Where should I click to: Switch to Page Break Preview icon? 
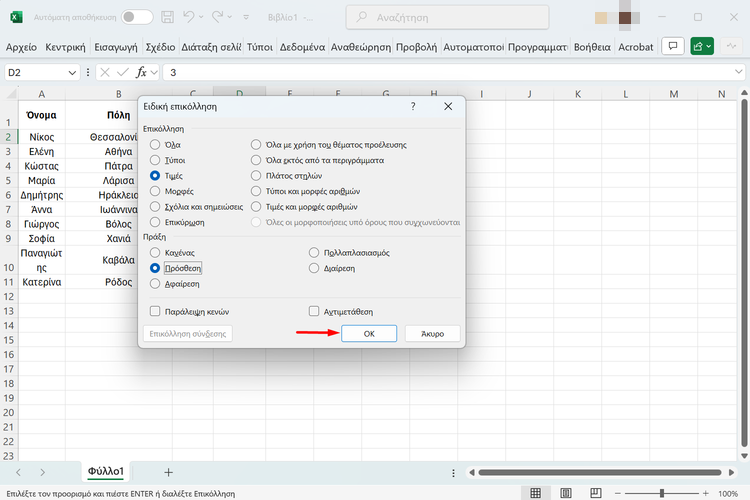[596, 493]
